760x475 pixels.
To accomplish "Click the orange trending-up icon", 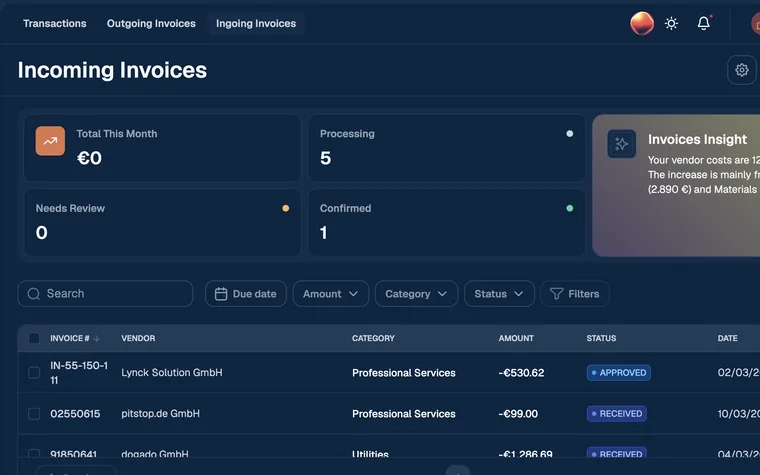I will (x=50, y=141).
